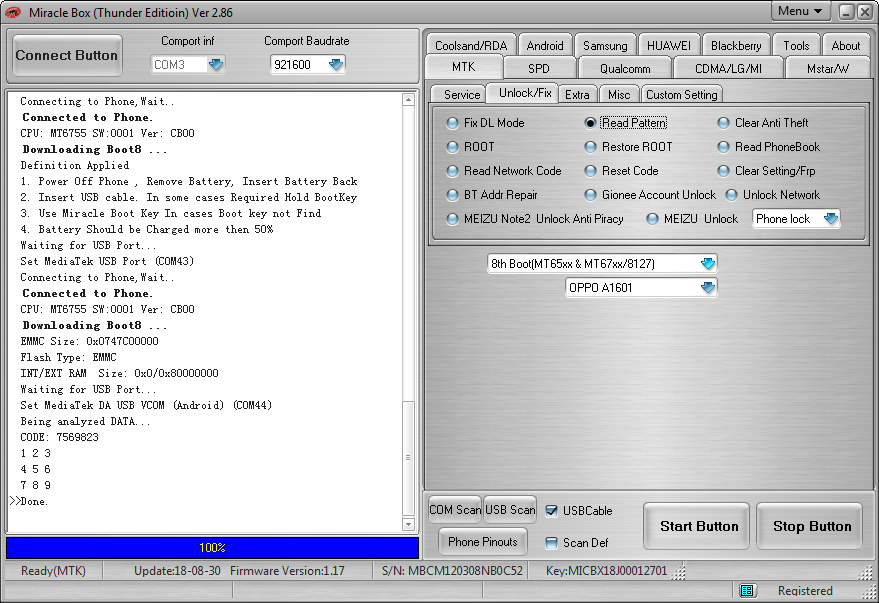The image size is (879, 603).
Task: Switch to the HUAWEI tab
Action: coord(669,45)
